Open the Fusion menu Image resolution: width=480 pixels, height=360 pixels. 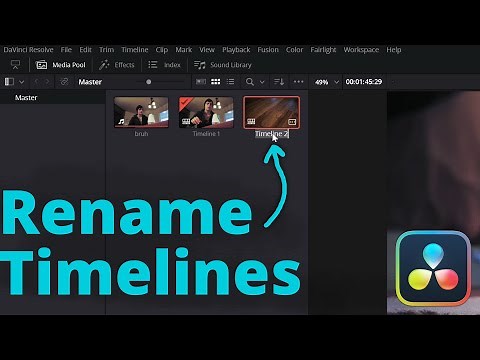268,50
